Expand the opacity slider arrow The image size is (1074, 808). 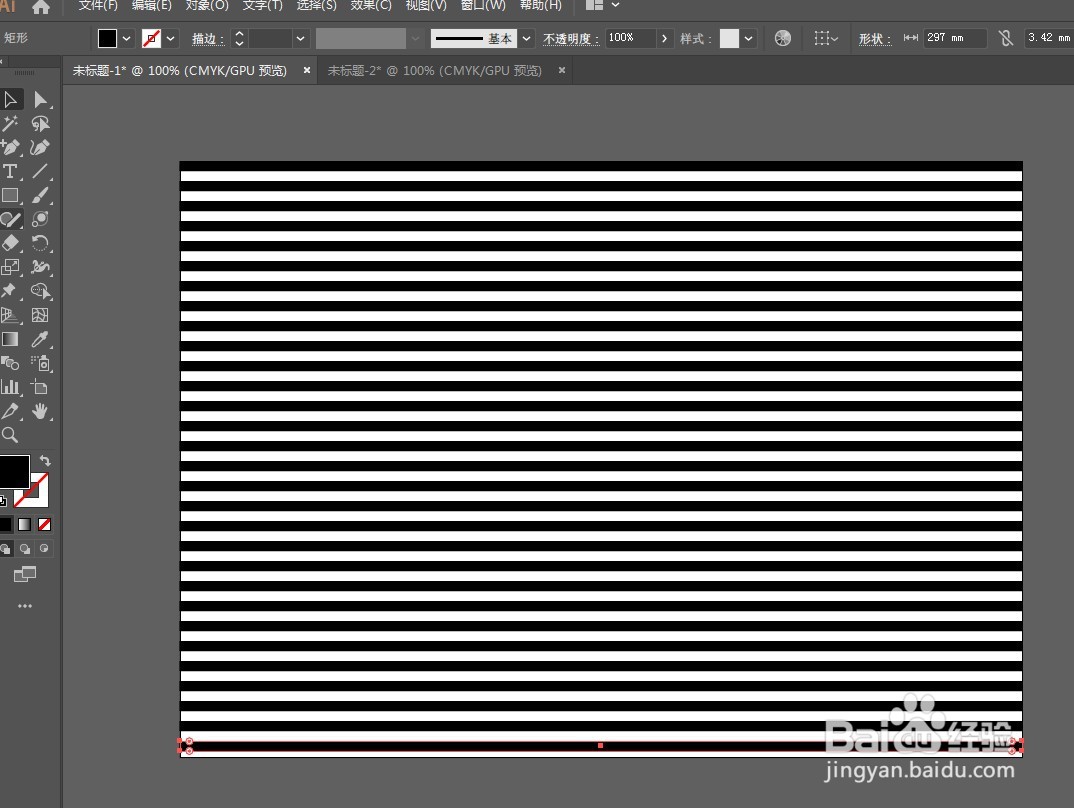pos(664,38)
